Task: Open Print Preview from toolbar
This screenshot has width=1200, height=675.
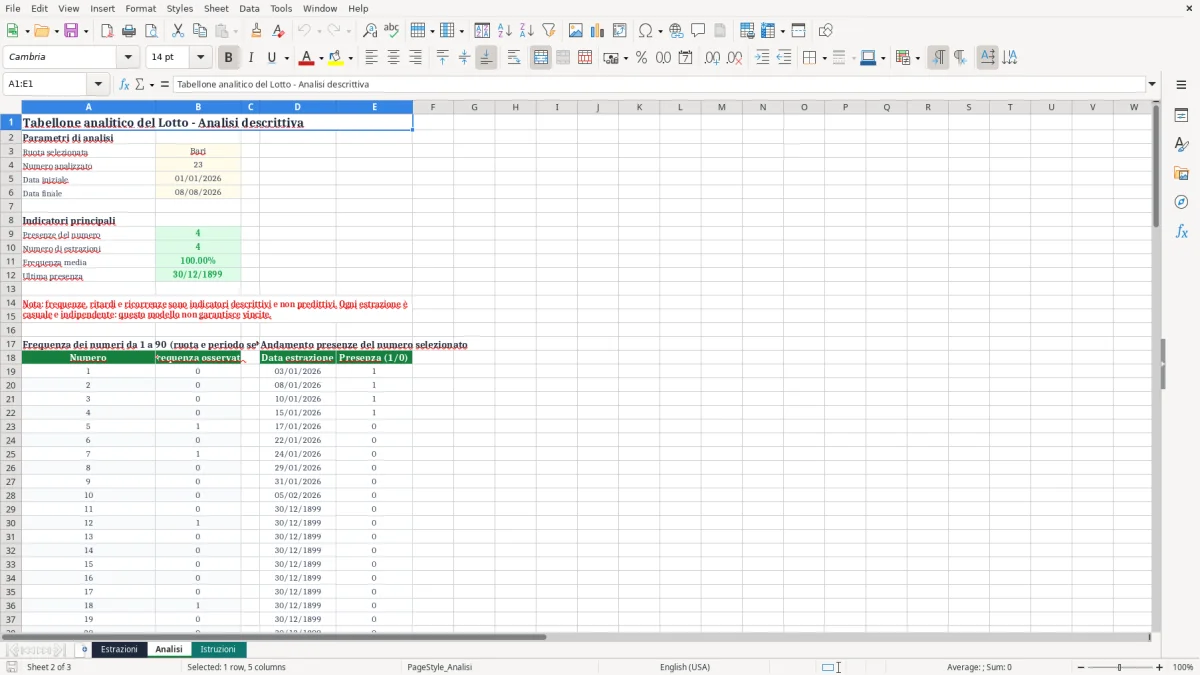Action: point(151,31)
